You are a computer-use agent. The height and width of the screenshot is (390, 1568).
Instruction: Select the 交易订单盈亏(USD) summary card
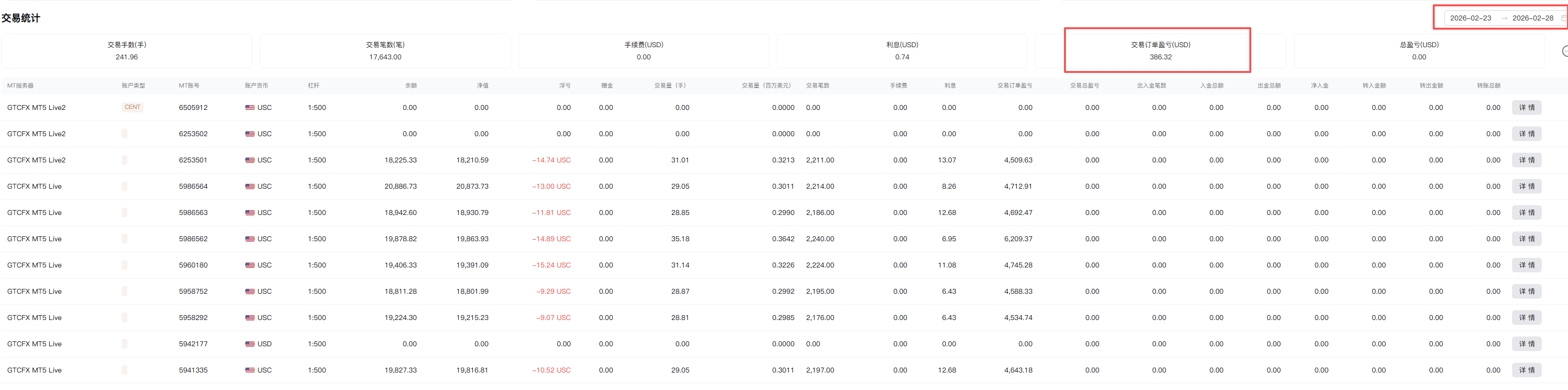click(1159, 51)
